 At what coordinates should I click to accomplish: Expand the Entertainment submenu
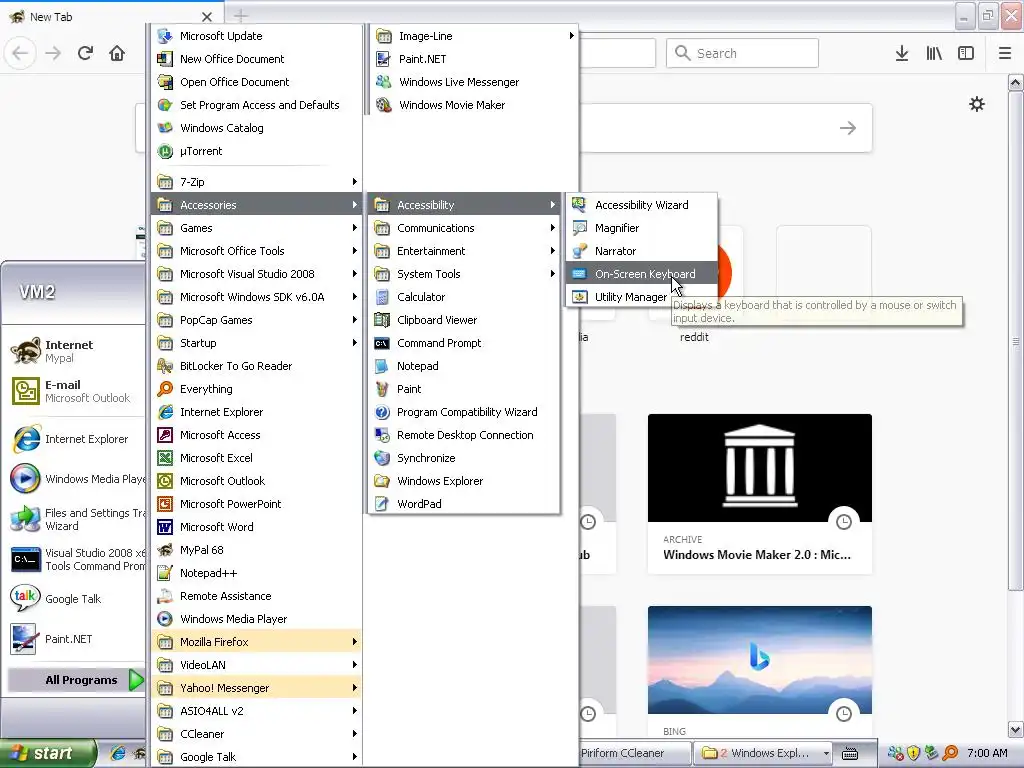coord(464,251)
